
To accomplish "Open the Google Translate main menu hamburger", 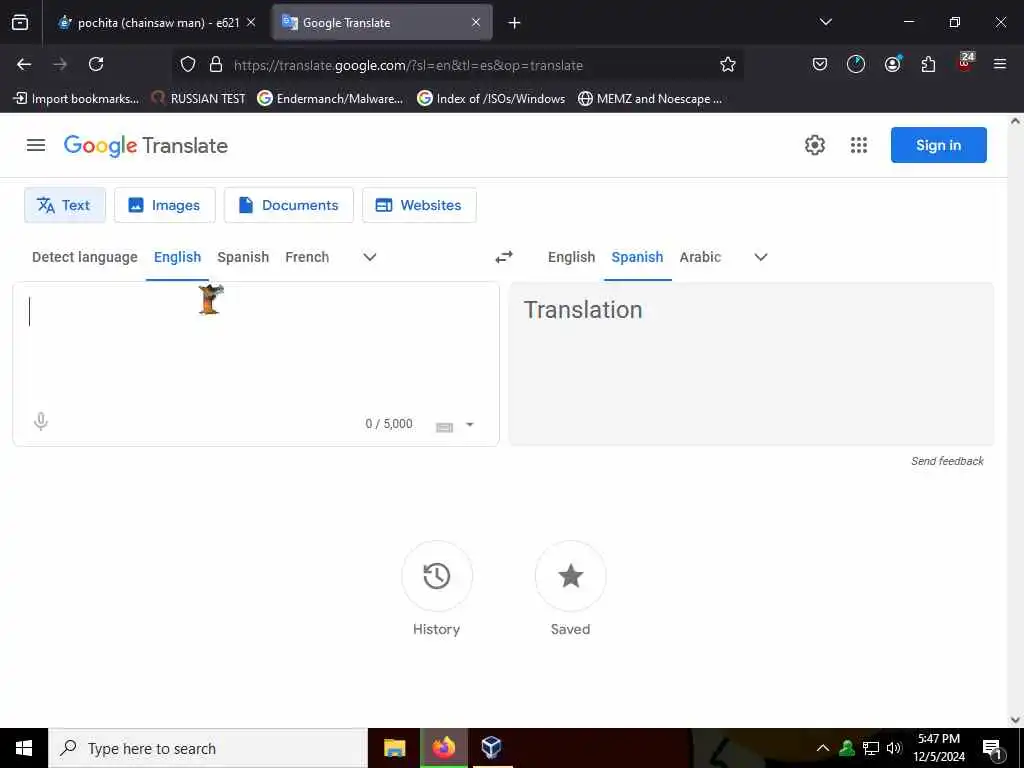I will pos(36,145).
